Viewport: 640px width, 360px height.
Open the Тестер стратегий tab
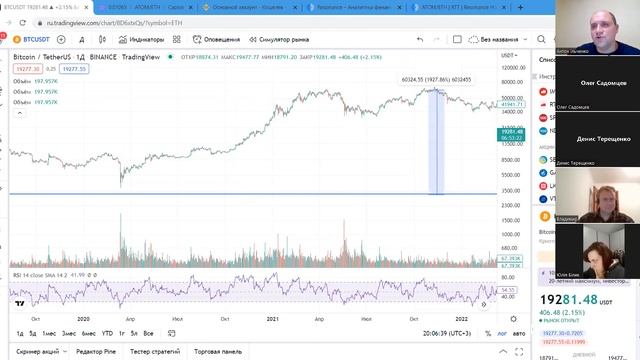point(155,351)
